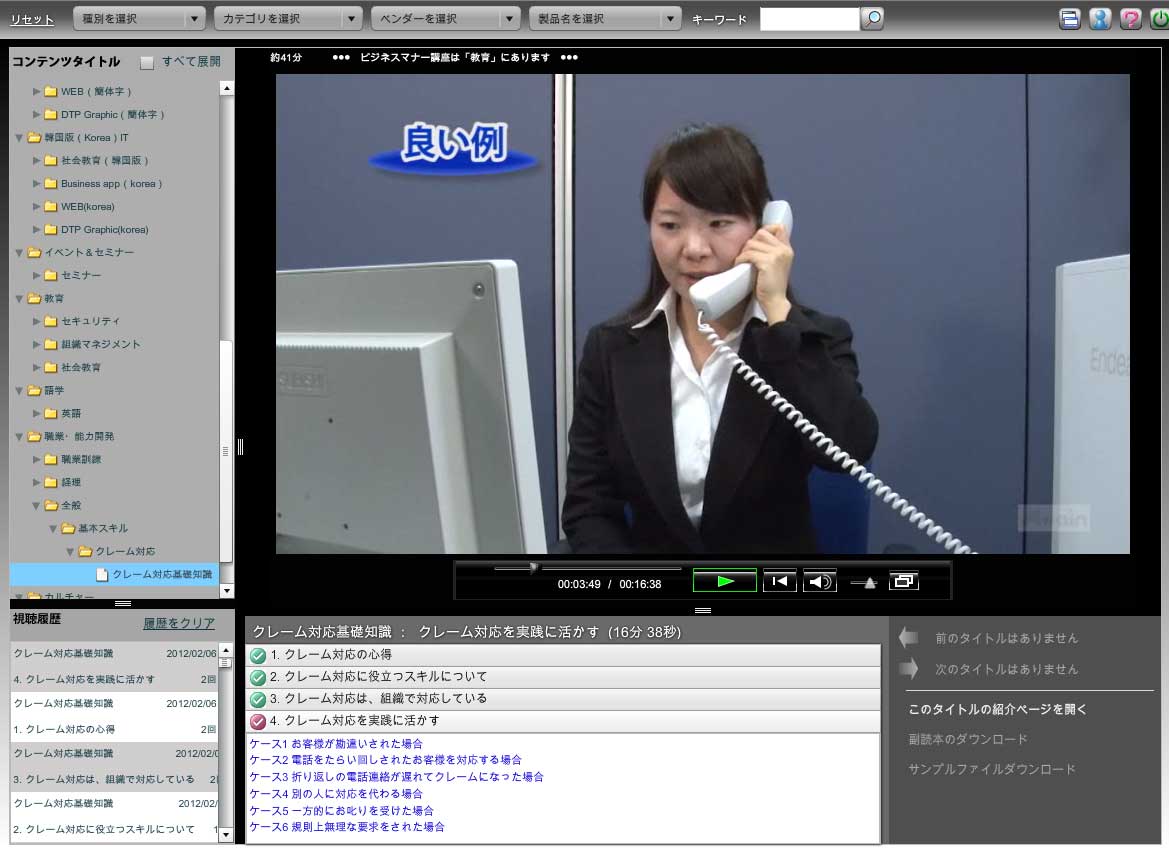Collapse the 職業・能力開発 folder
This screenshot has height=850, width=1169.
(19, 437)
